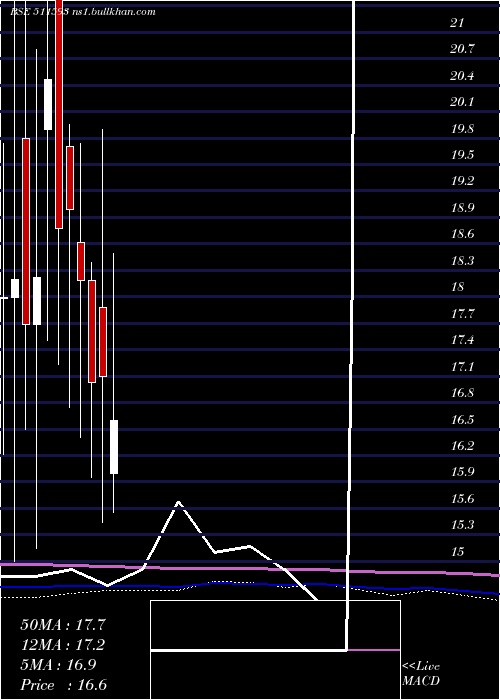
Task: Click the '5MA : 16.9' readout
Action: pos(58,665)
